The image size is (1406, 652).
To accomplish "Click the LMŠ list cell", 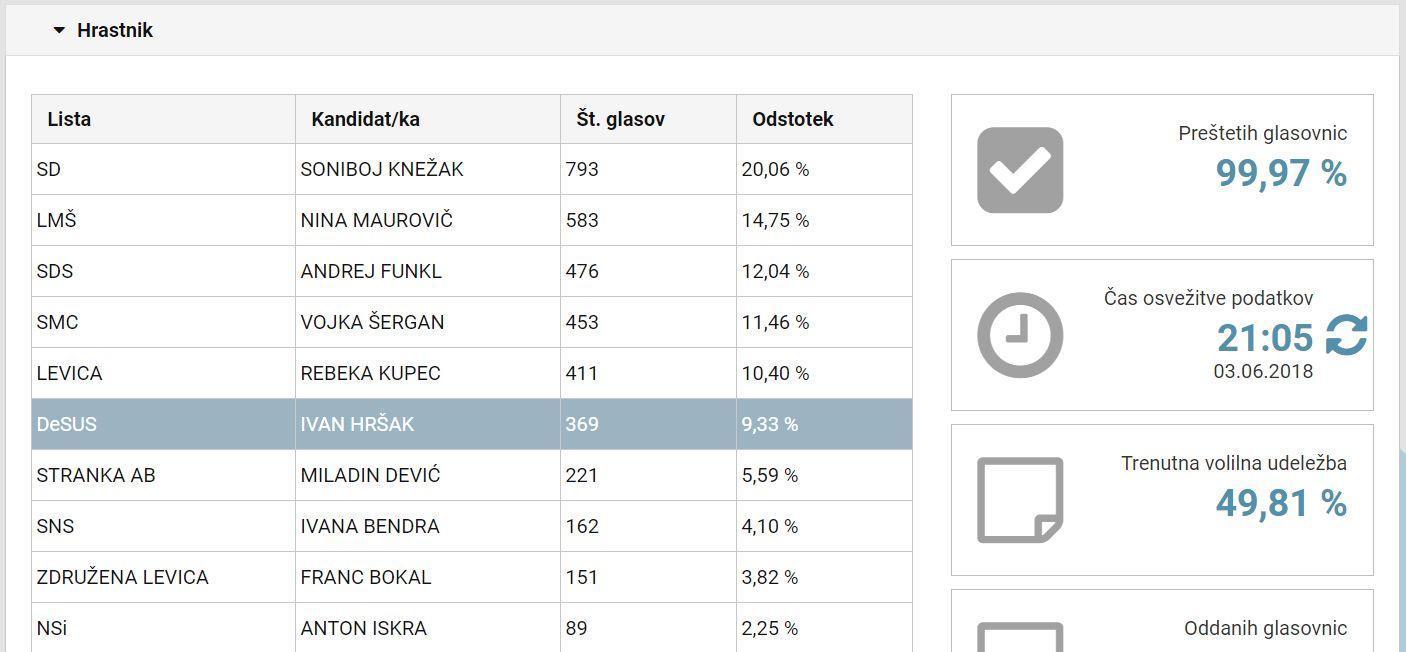I will tap(56, 221).
